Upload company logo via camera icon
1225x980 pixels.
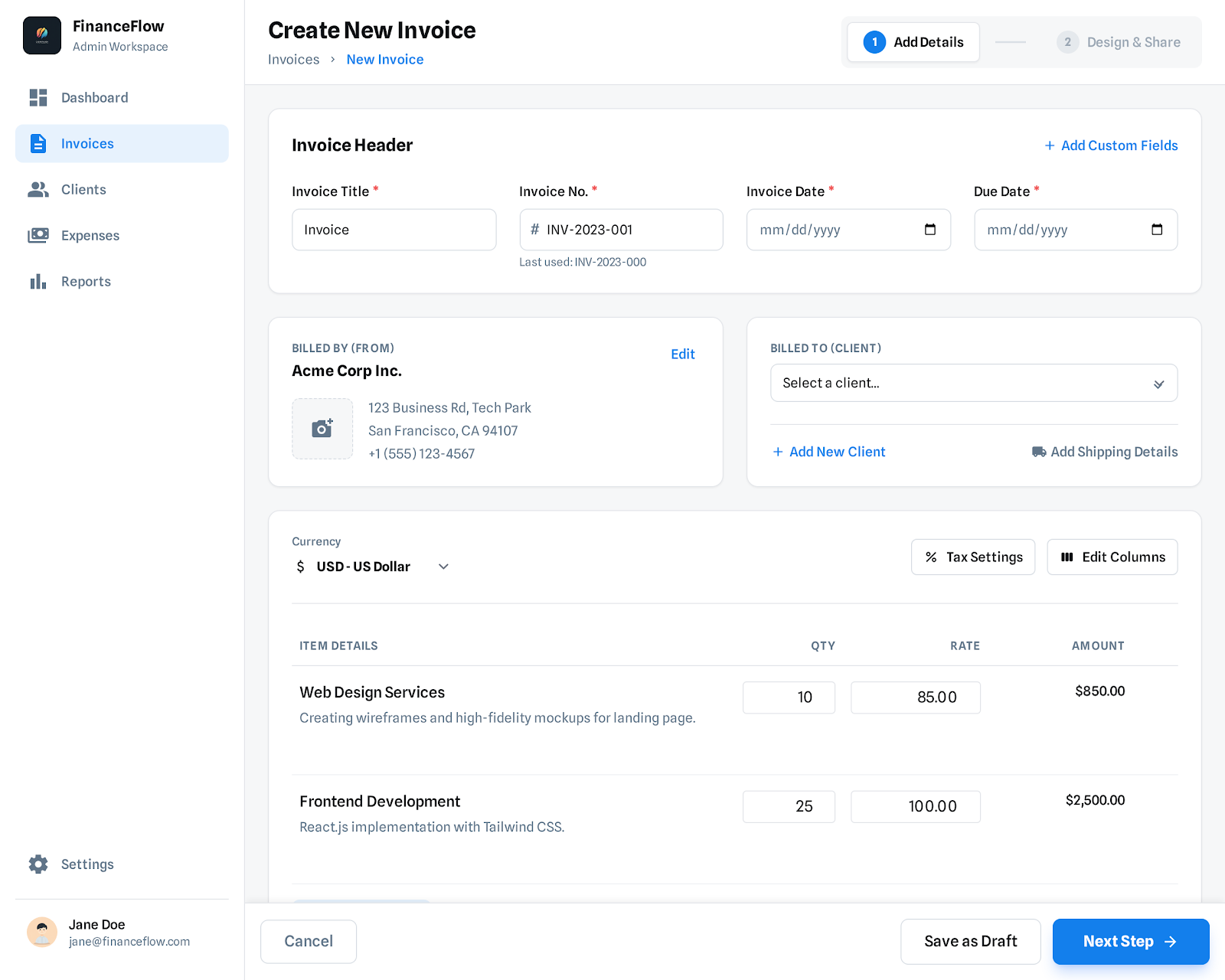[x=322, y=429]
